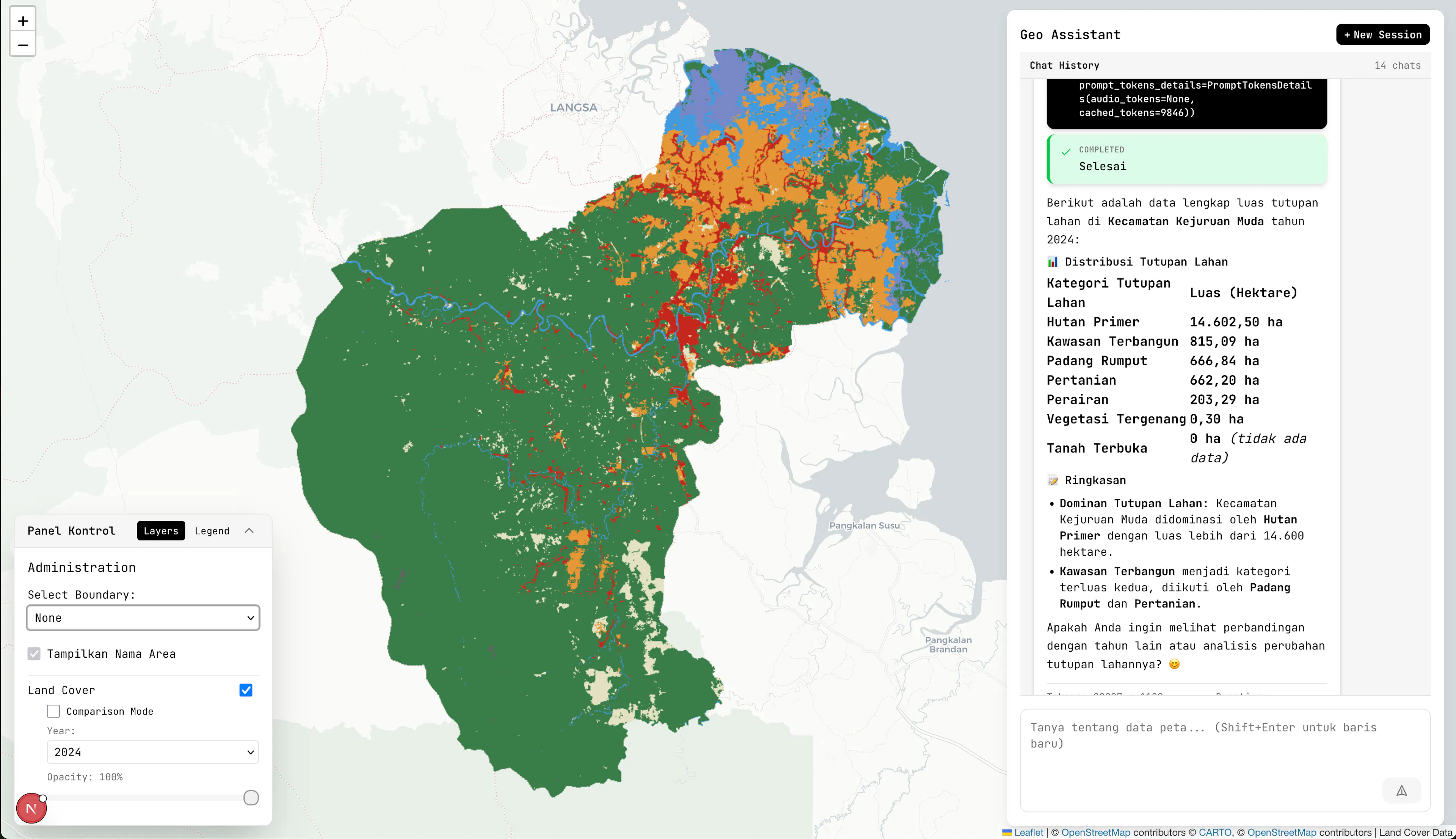This screenshot has width=1456, height=839.
Task: Click the map zoom out minus button
Action: point(23,45)
